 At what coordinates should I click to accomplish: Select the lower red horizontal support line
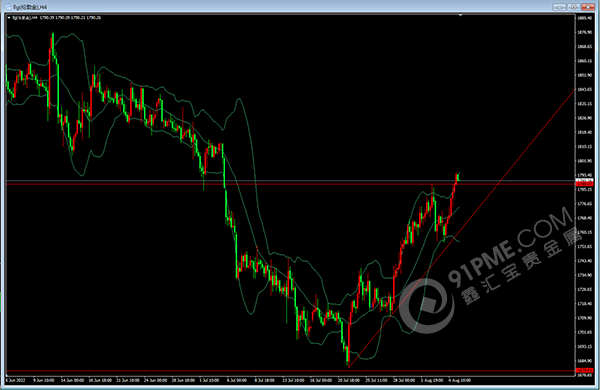pos(291,370)
